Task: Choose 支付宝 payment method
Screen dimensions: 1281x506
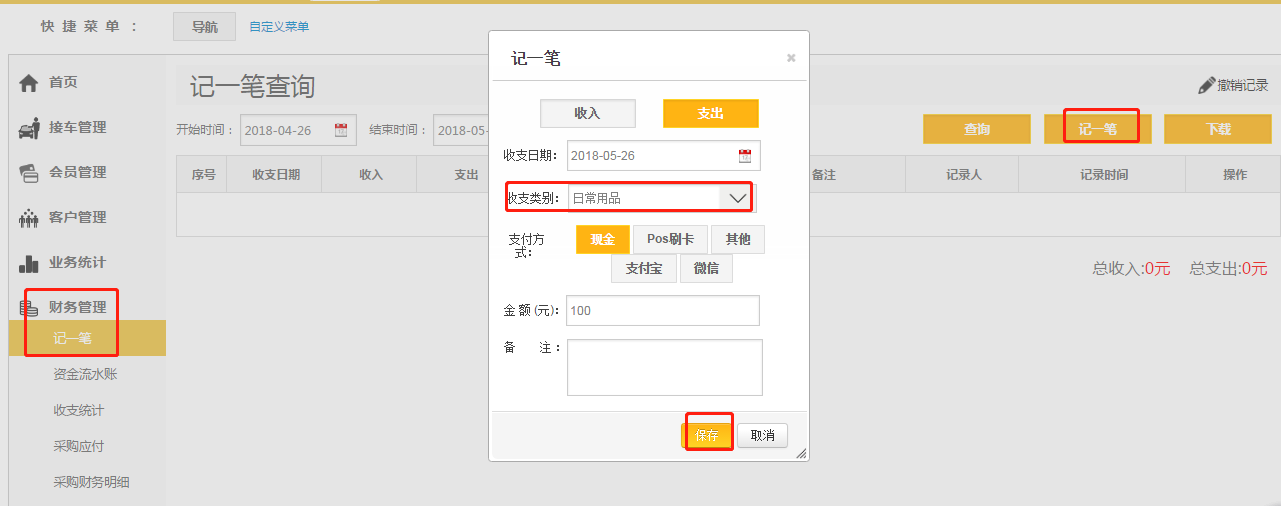Action: [643, 269]
